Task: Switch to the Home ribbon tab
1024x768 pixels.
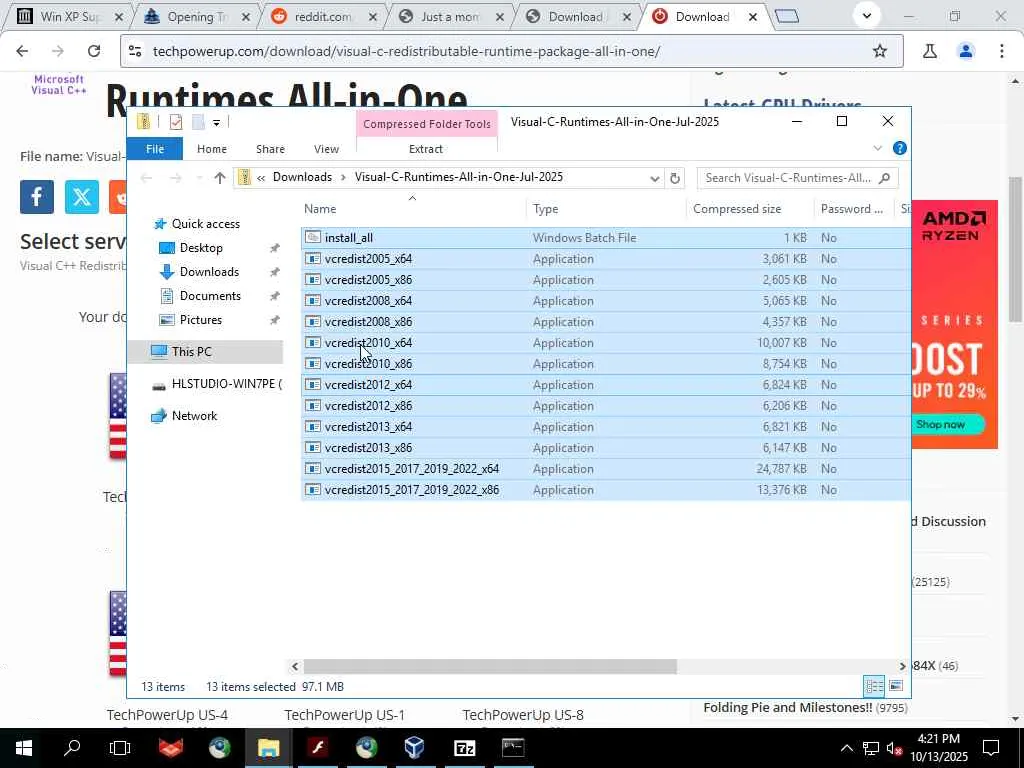Action: coord(212,149)
